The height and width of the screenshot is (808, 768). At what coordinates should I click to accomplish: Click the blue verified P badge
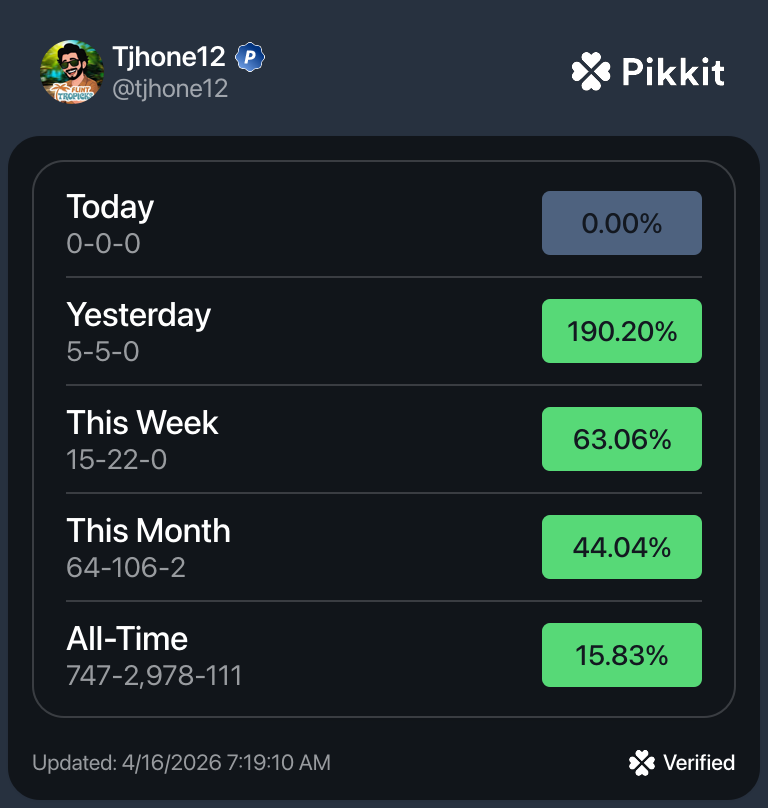point(249,58)
